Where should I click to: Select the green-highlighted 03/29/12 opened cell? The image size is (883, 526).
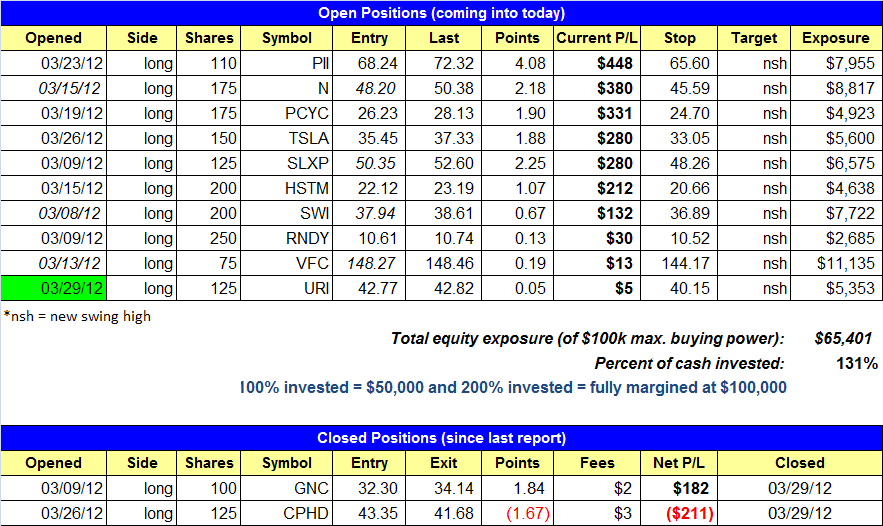pyautogui.click(x=54, y=288)
